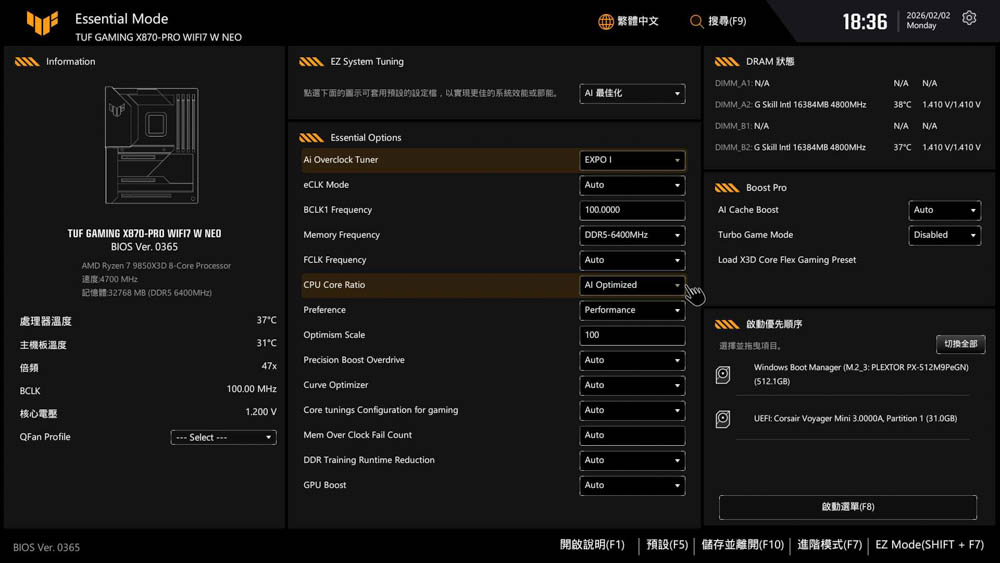Screen dimensions: 1000x563
Task: Change the Turbo Game Mode setting
Action: 944,235
